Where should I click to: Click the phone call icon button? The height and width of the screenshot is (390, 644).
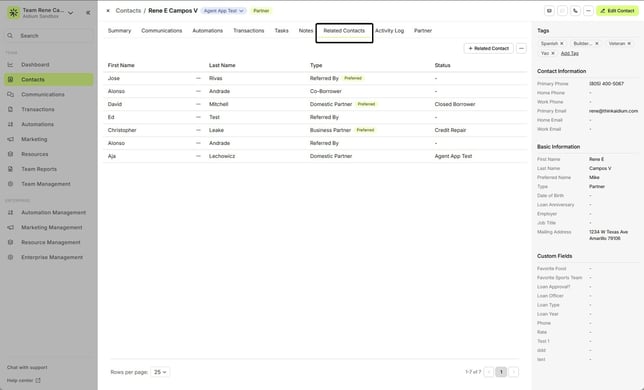[x=575, y=11]
